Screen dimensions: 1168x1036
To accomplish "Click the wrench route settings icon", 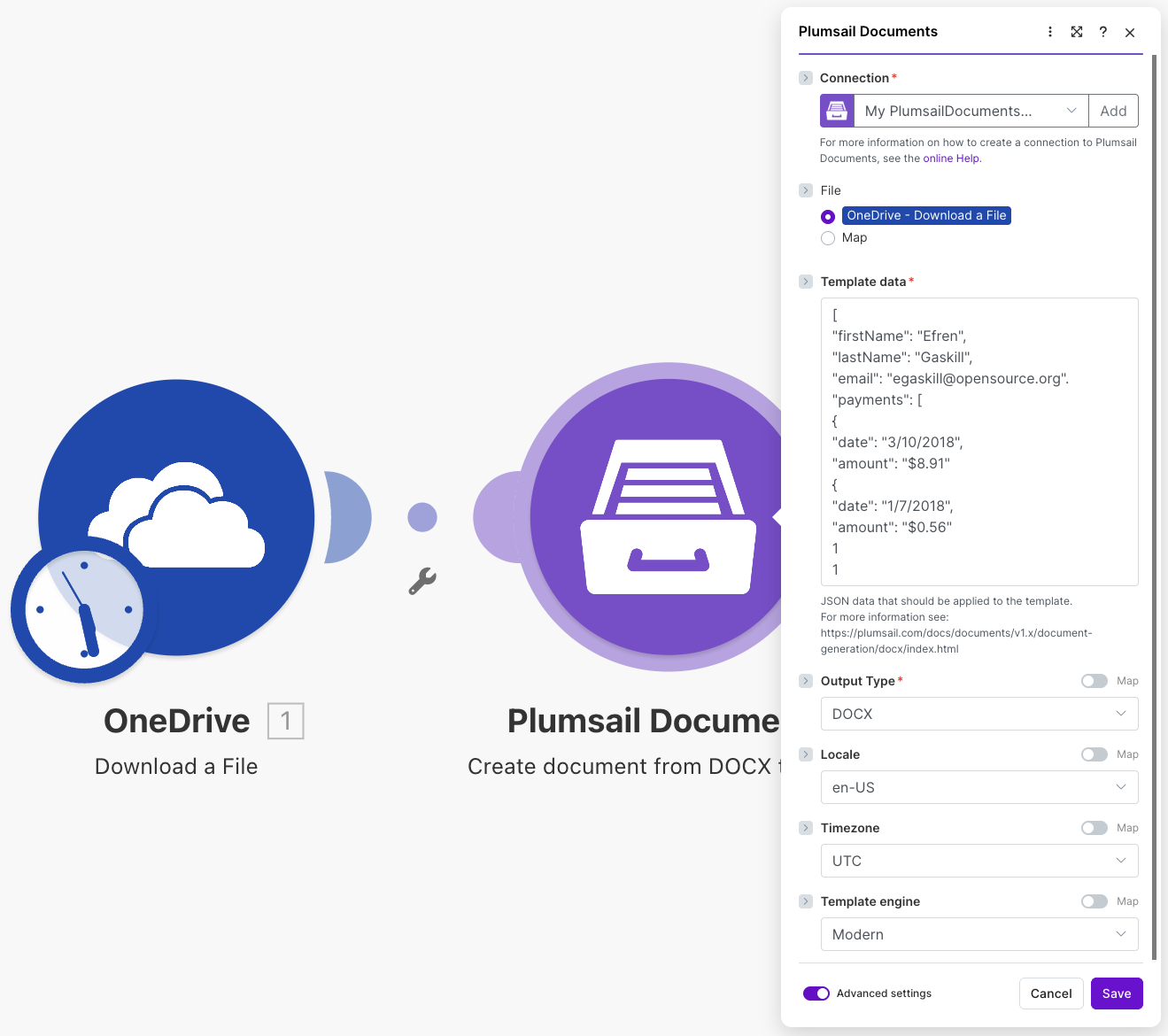I will point(422,581).
